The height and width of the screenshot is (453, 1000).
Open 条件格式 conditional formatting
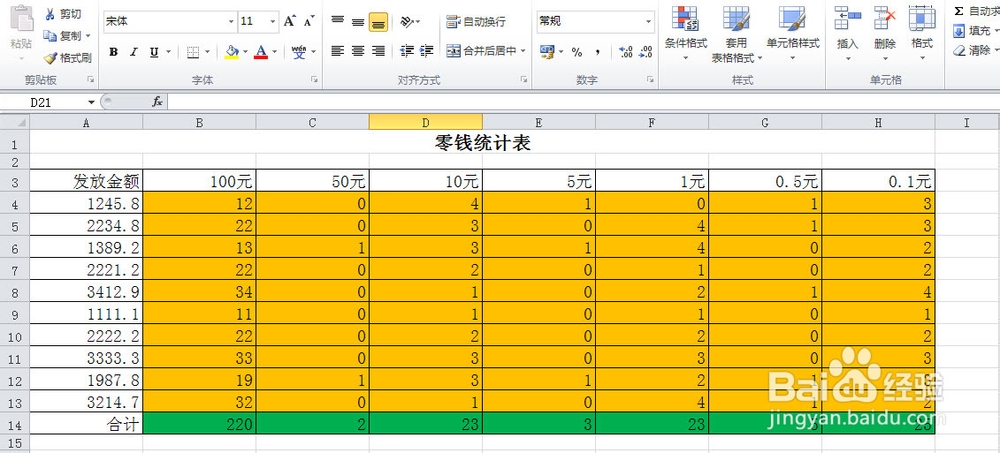pyautogui.click(x=686, y=33)
